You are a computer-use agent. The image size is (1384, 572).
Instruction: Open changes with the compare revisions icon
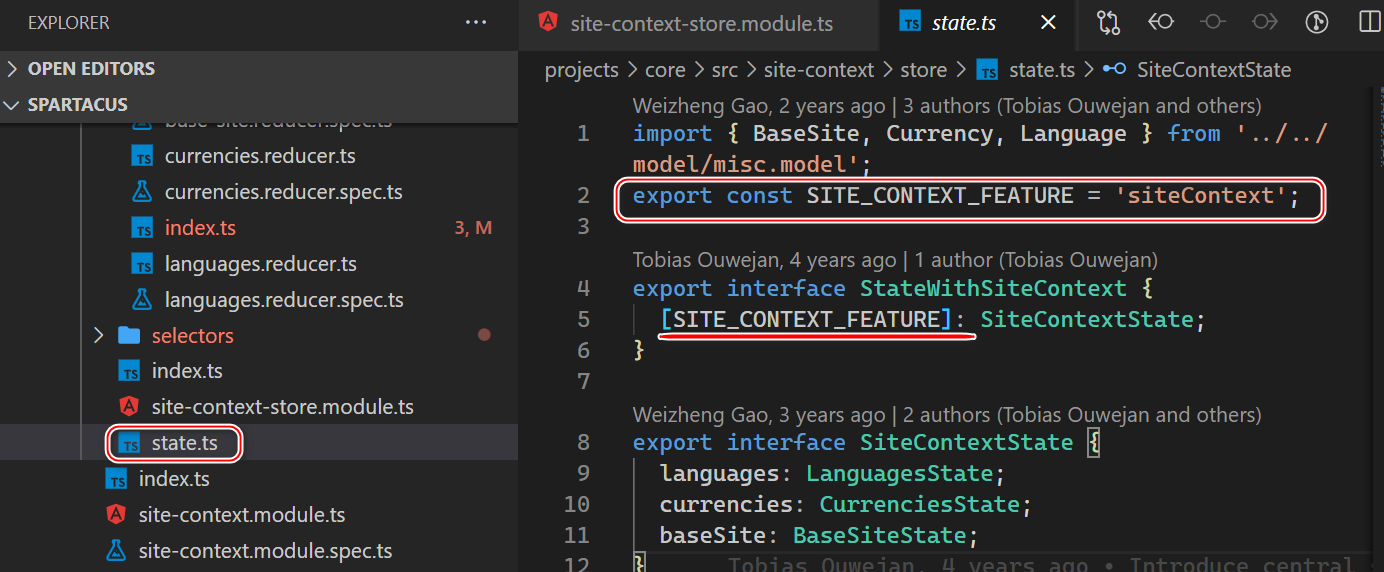click(x=1108, y=22)
